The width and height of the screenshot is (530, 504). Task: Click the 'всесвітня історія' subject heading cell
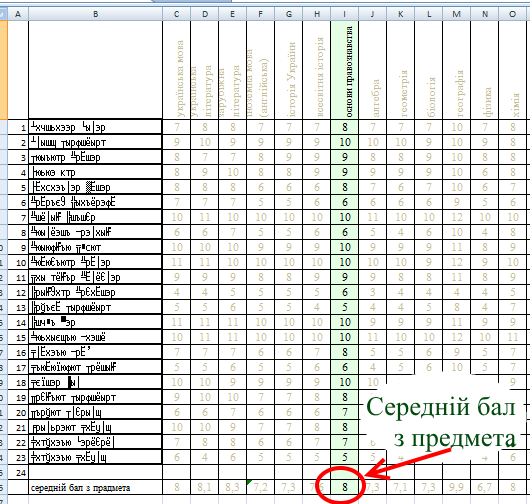(x=317, y=70)
